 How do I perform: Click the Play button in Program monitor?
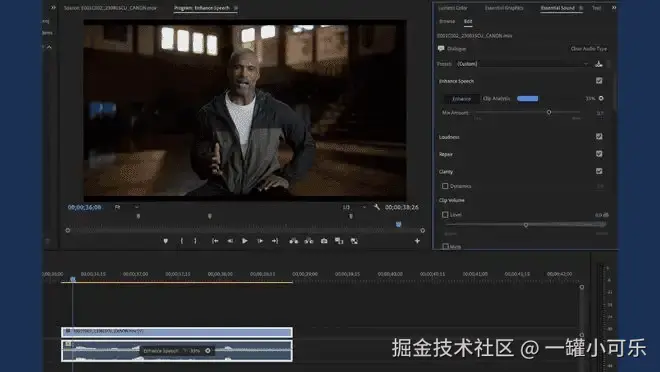pos(245,241)
